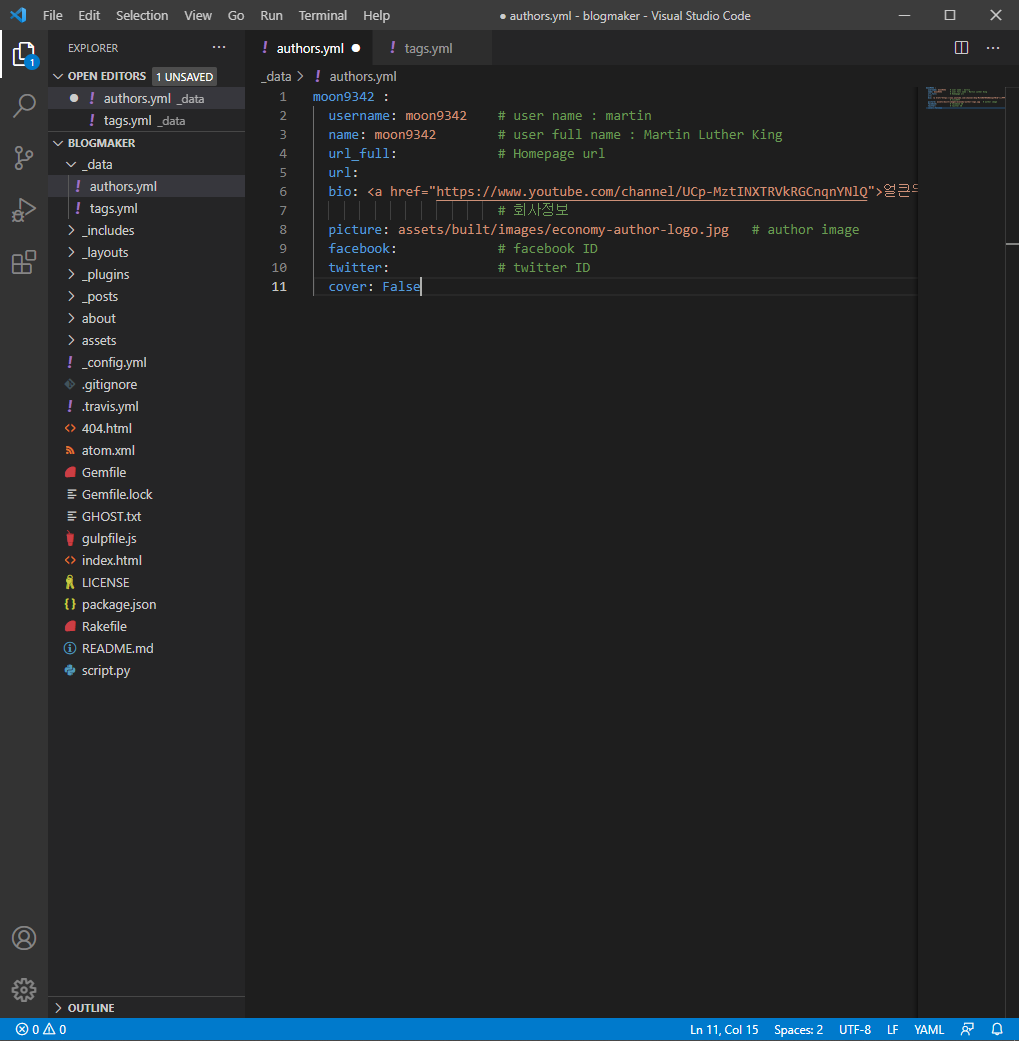Open package.json file
Viewport: 1019px width, 1041px height.
coord(147,604)
